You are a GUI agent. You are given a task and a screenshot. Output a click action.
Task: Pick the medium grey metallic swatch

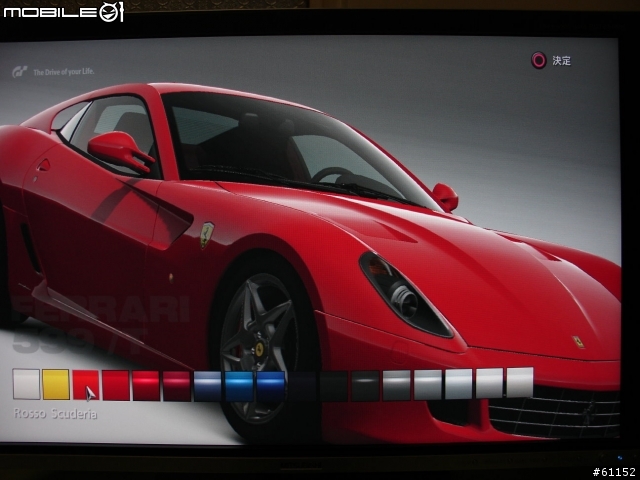coord(396,385)
